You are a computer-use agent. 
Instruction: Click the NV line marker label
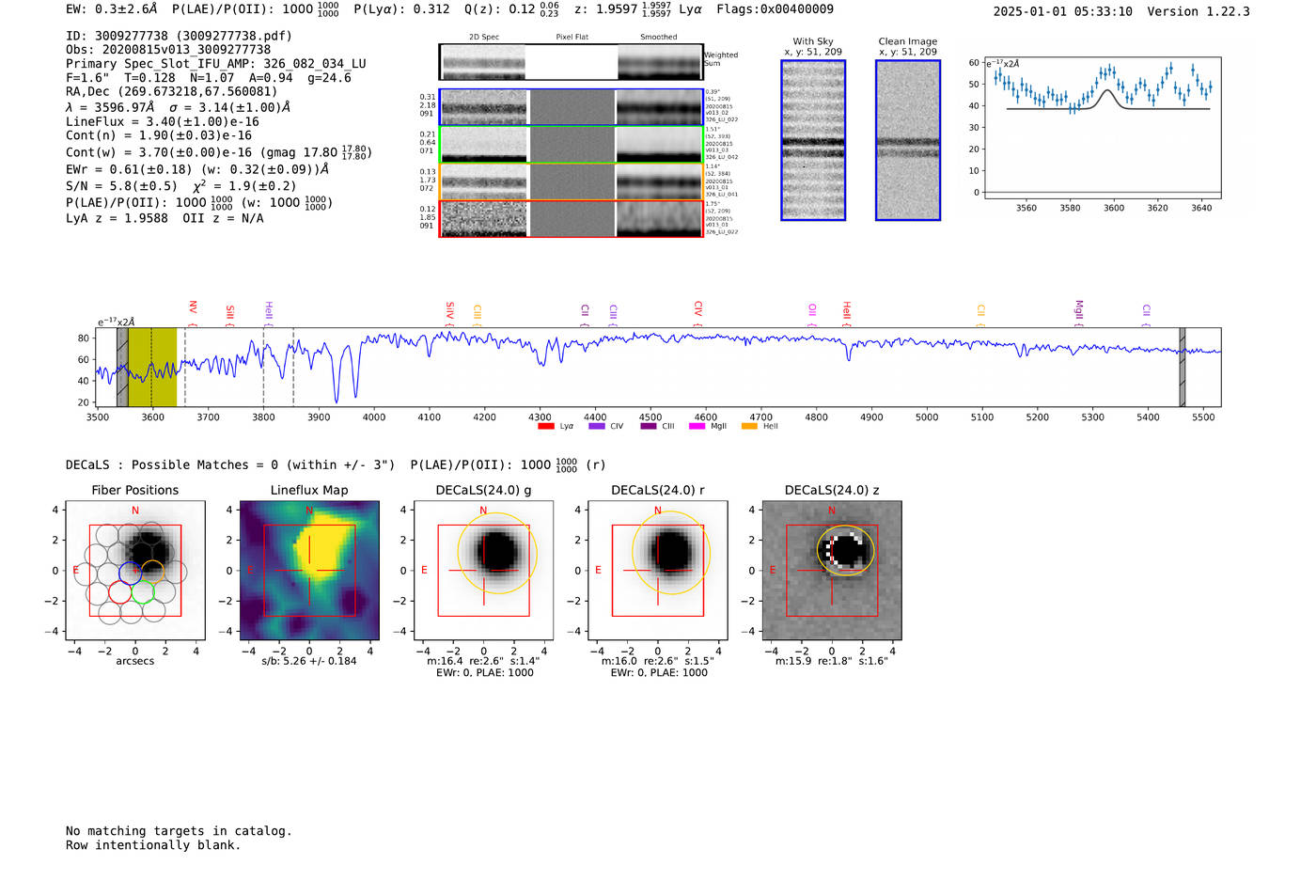193,307
